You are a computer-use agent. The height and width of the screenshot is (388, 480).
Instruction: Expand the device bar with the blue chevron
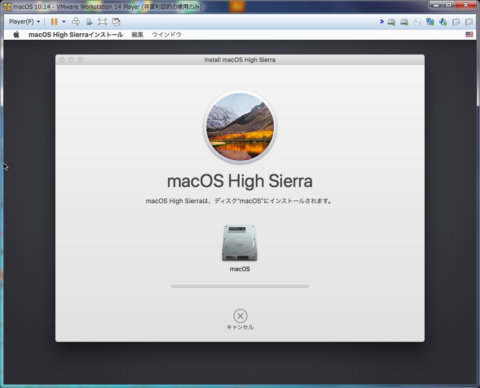[x=382, y=22]
